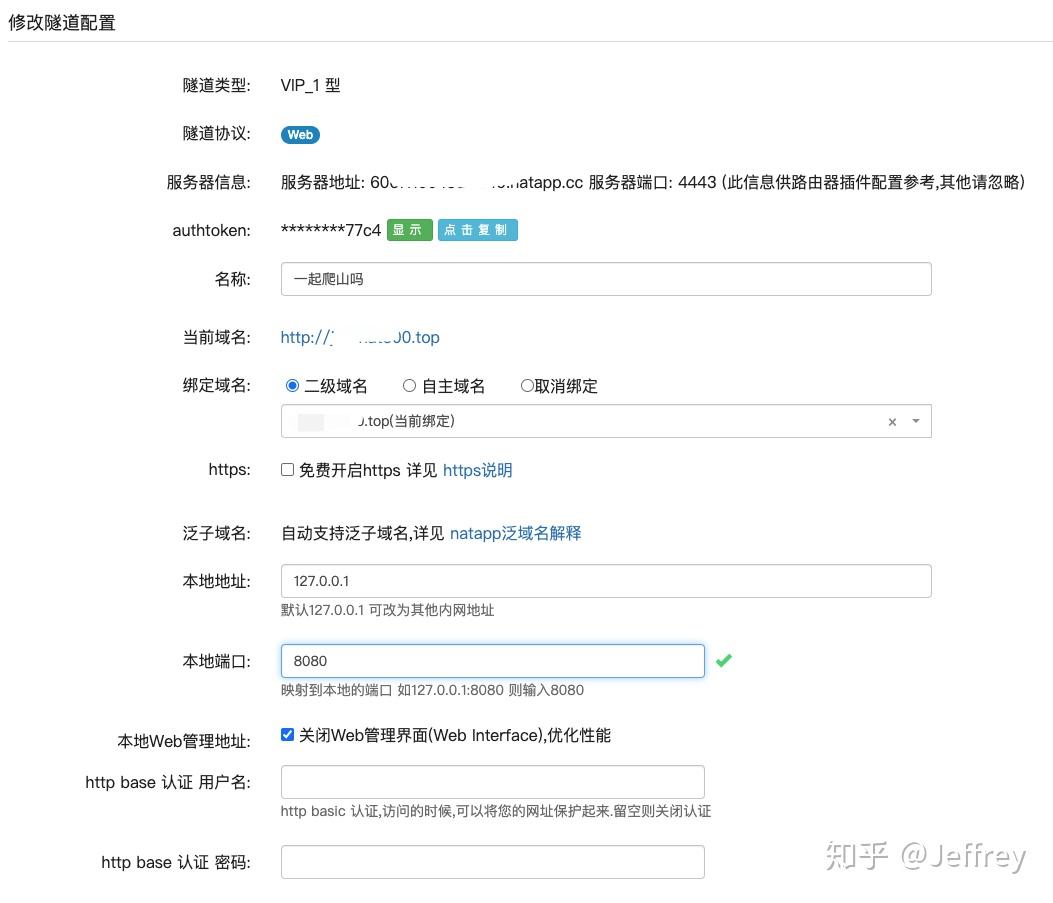Enable the 免费开启https checkbox
Image resolution: width=1053 pixels, height=903 pixels.
(x=286, y=470)
